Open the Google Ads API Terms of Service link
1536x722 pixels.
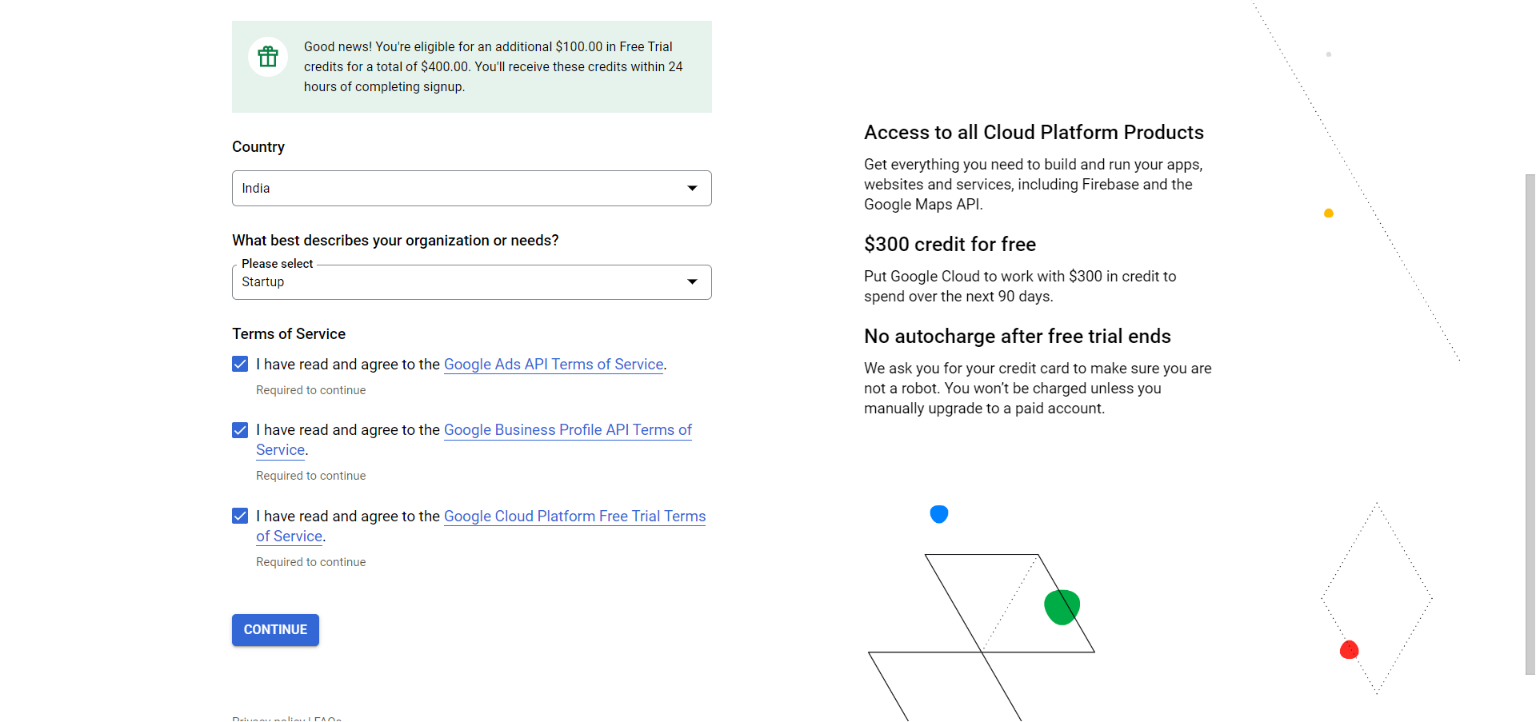(553, 364)
